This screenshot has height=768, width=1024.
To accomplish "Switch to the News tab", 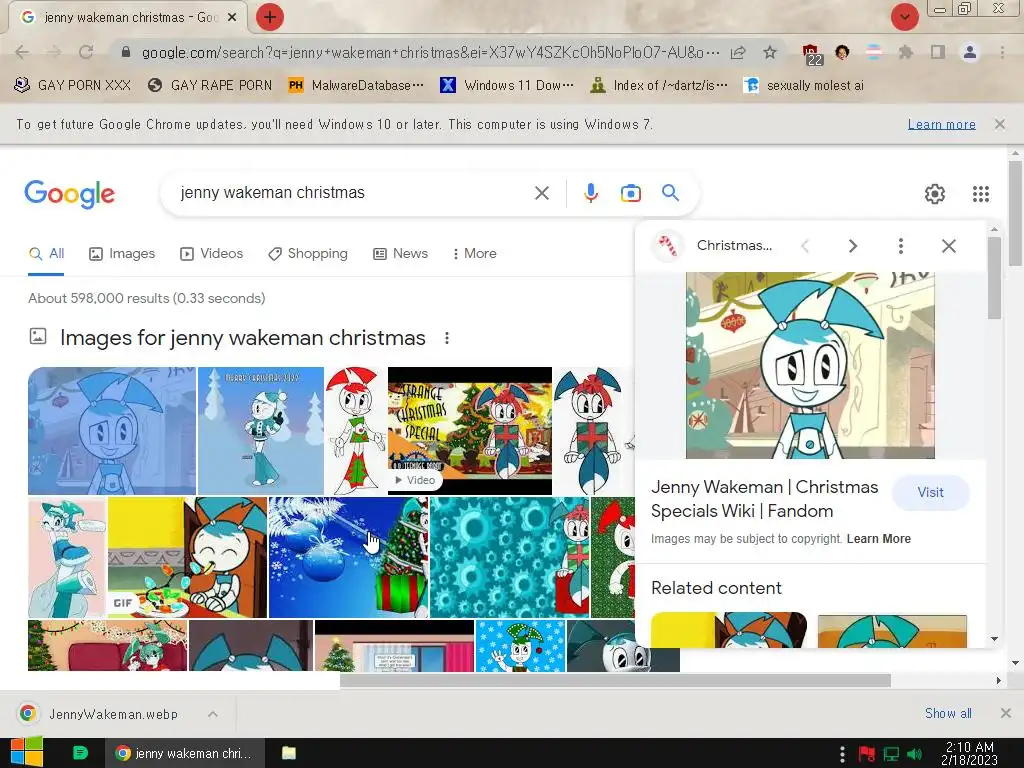I will [x=400, y=253].
